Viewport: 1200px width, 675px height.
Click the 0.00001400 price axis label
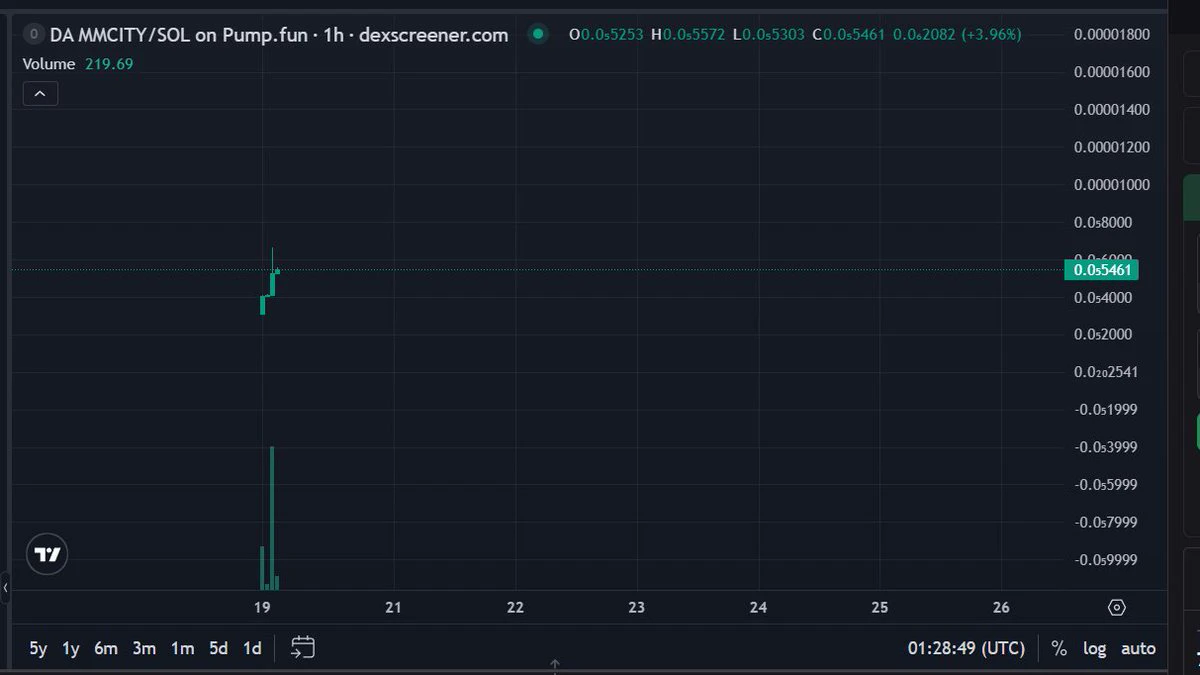[1112, 109]
